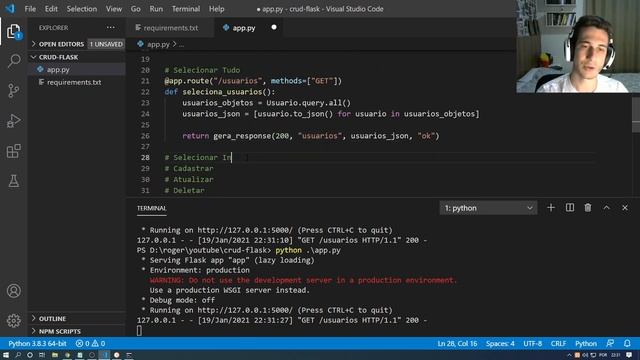Click the unsaved dot on the app.py tab
This screenshot has height=360, width=640.
point(274,27)
